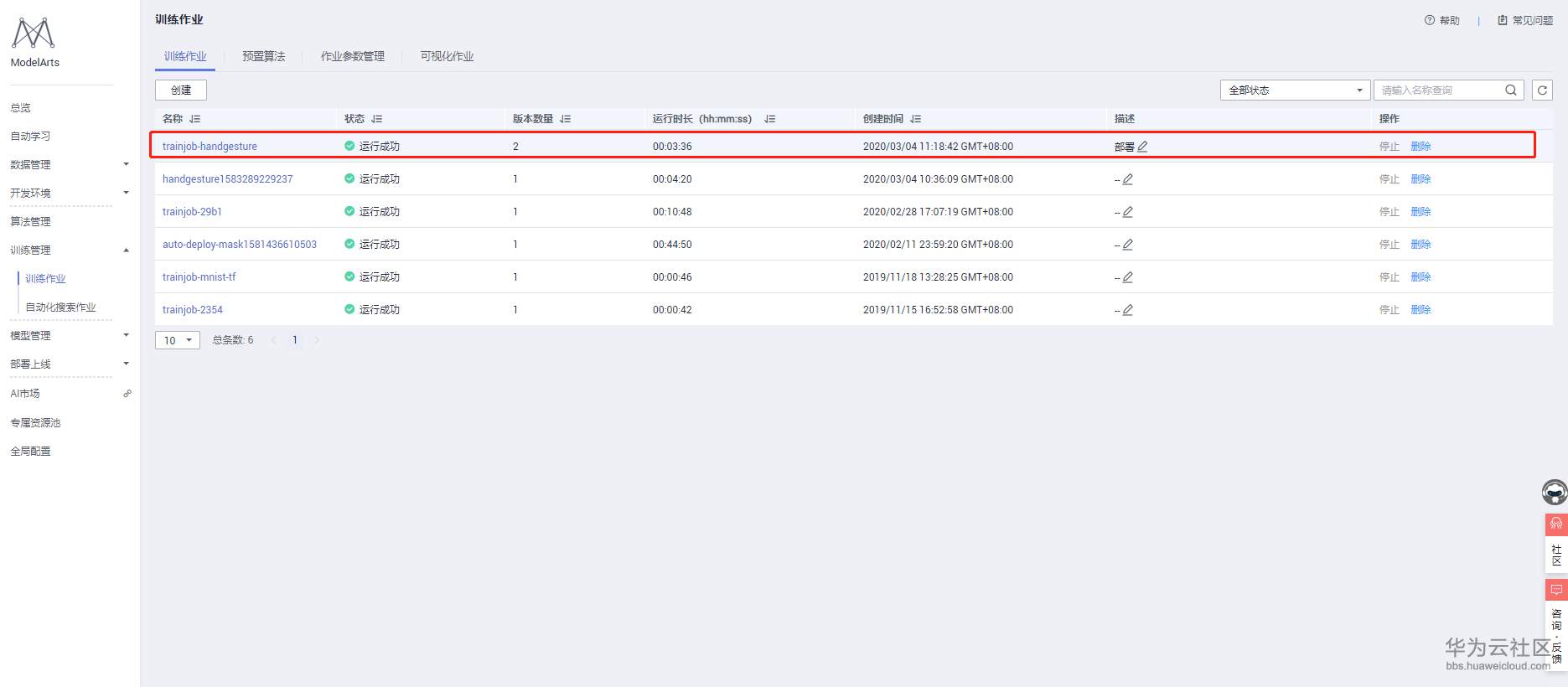Delete the trainjob-mnist-tf job
Screen dimensions: 1568x687
click(1421, 277)
